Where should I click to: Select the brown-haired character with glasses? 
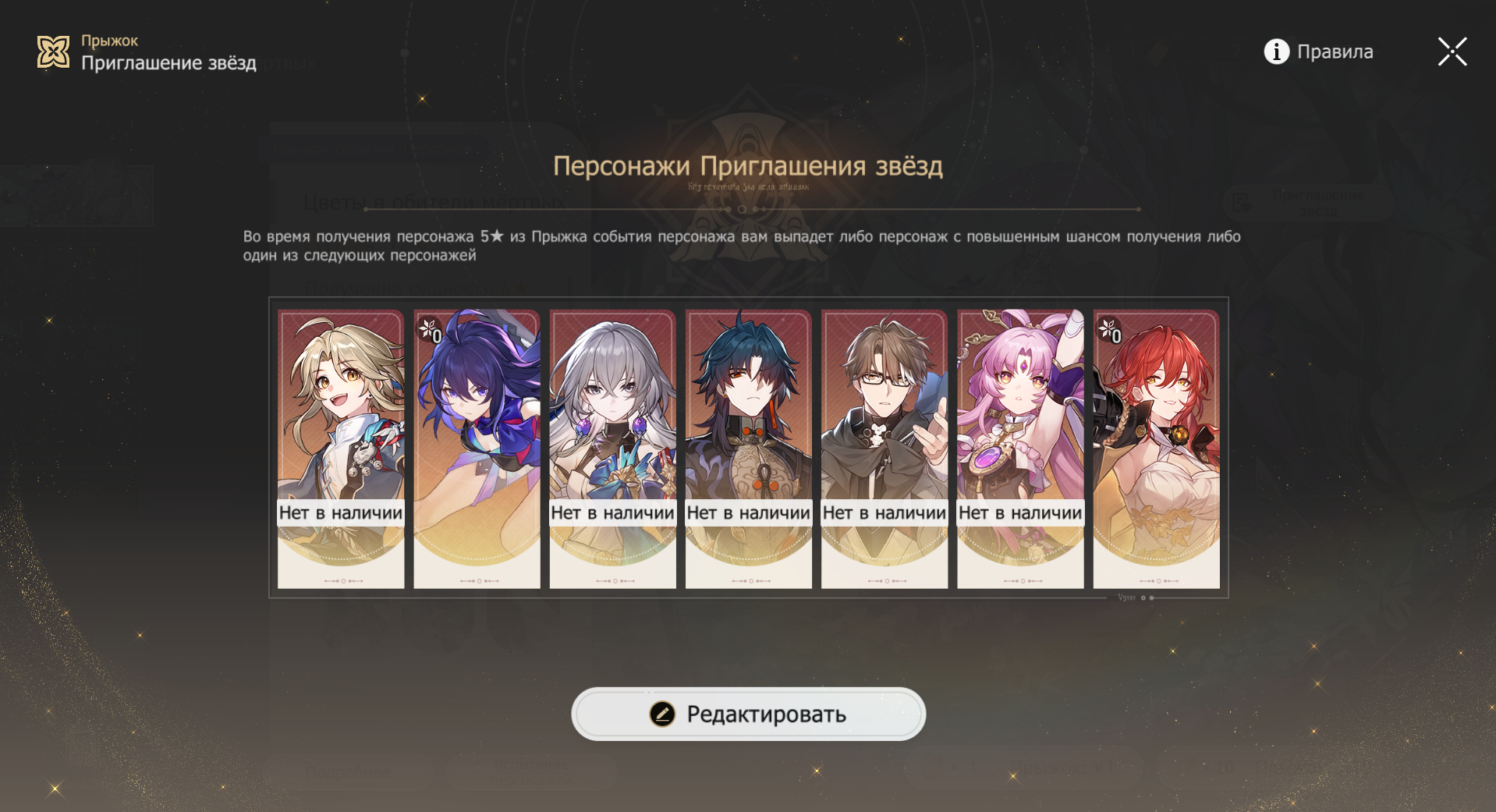click(x=884, y=449)
